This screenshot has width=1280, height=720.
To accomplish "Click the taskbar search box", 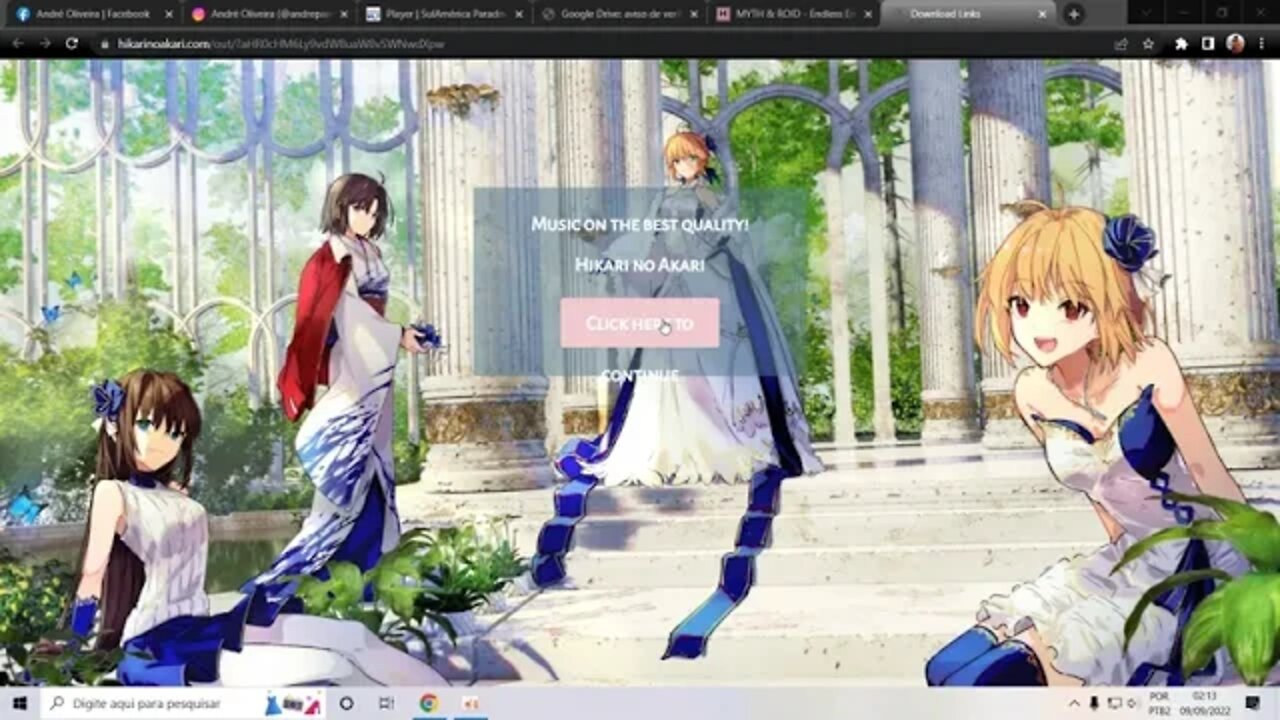I will click(x=182, y=703).
